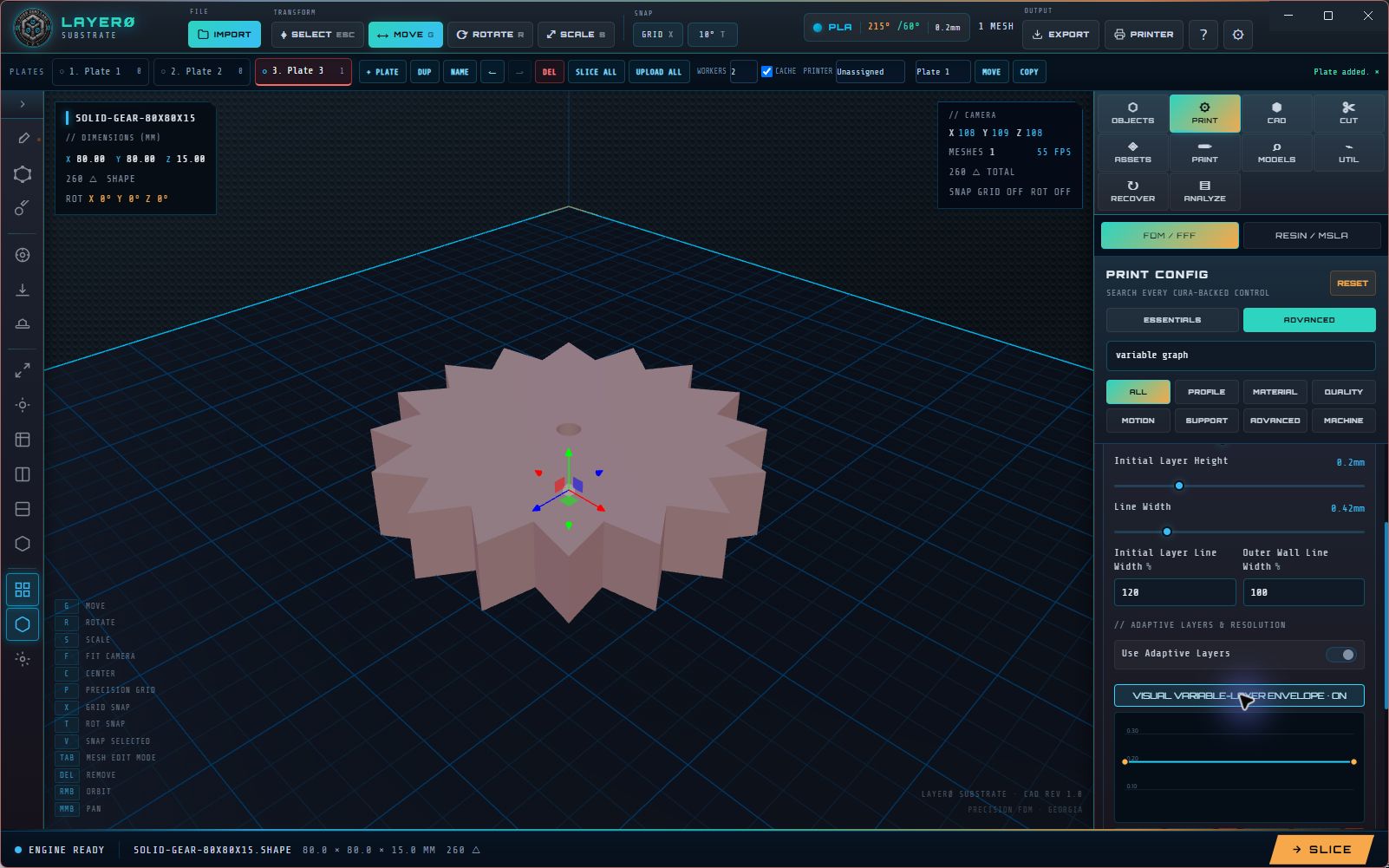Select the Essentials tab
The width and height of the screenshot is (1389, 868).
1172,320
